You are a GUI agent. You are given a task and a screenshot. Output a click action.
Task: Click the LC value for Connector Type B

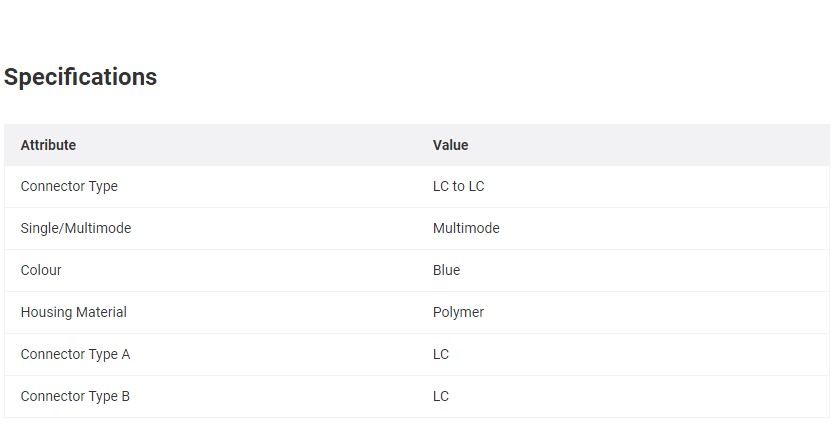441,396
